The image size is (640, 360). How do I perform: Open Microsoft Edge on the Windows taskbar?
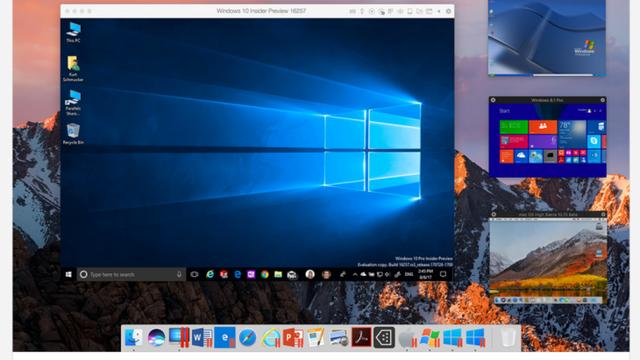tap(238, 274)
